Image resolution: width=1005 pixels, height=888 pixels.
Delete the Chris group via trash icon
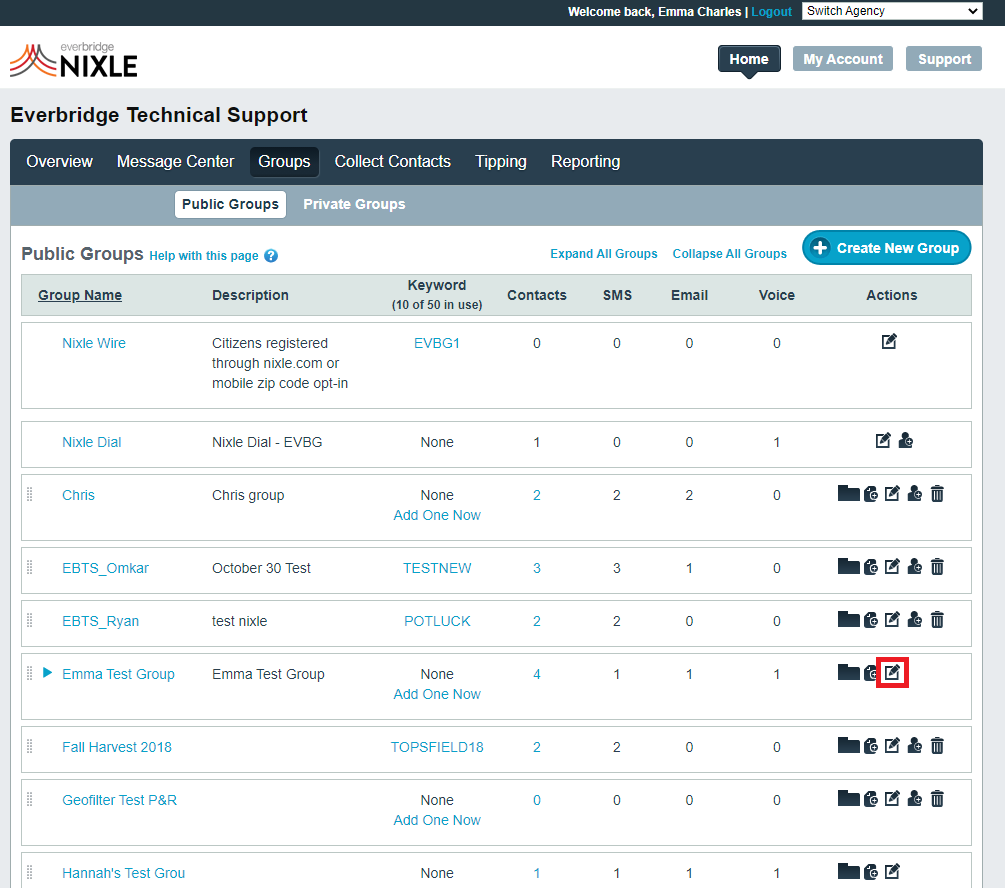[937, 494]
